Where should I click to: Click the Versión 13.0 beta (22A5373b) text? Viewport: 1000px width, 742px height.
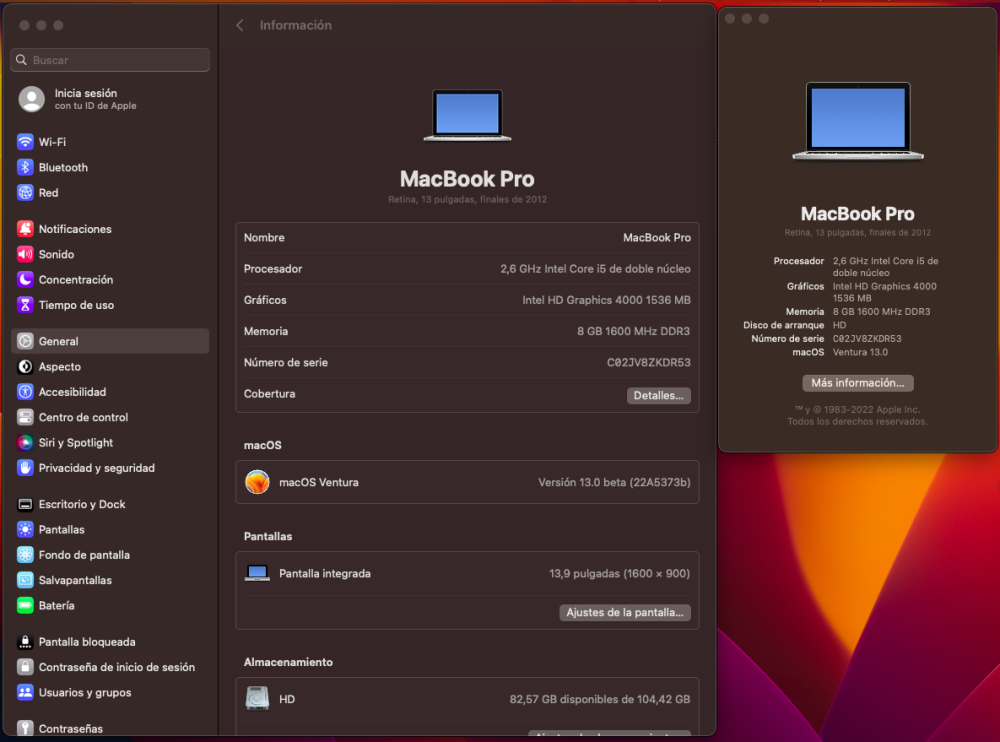pyautogui.click(x=614, y=482)
